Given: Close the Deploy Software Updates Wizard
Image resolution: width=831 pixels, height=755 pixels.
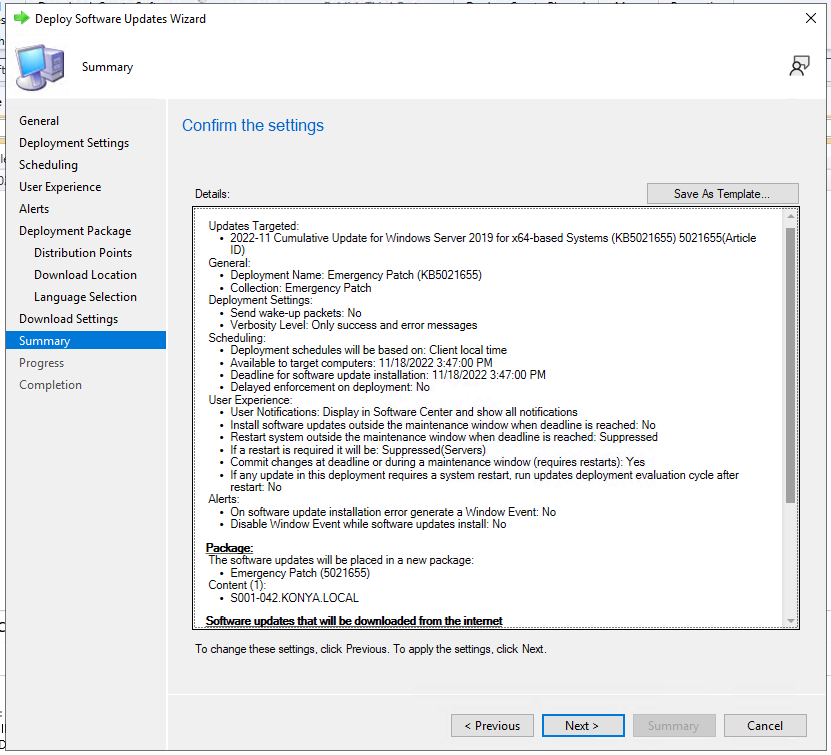Looking at the screenshot, I should click(x=810, y=19).
